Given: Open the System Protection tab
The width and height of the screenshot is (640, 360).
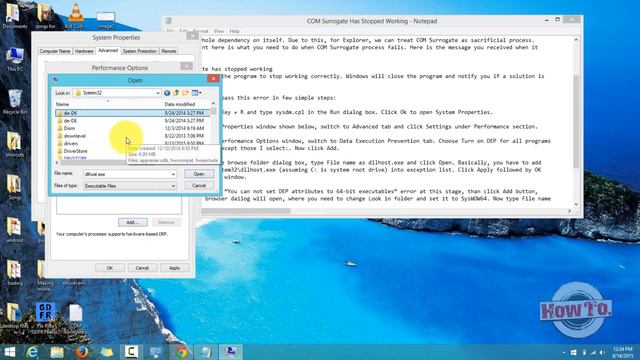Looking at the screenshot, I should point(139,51).
